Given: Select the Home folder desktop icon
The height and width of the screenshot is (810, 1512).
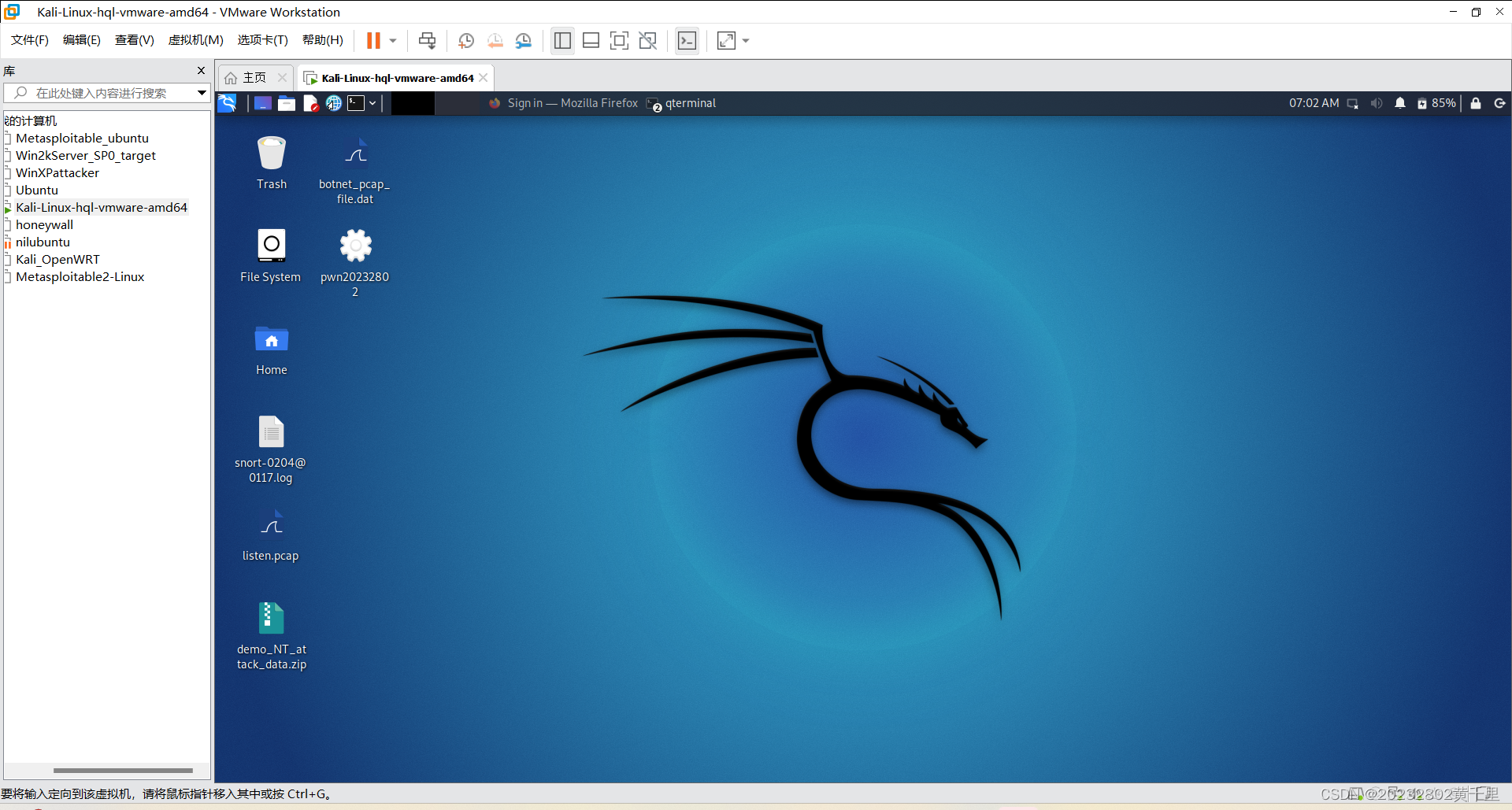Looking at the screenshot, I should 272,350.
